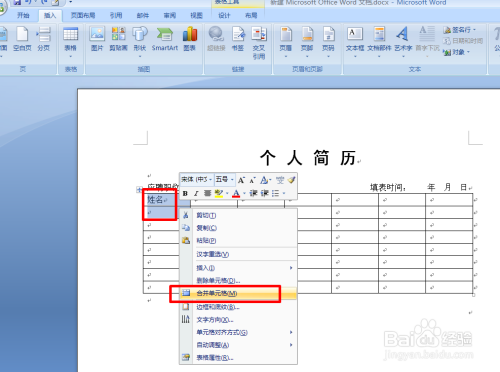Open the Table (表格) insert button
500x372 pixels.
point(71,42)
